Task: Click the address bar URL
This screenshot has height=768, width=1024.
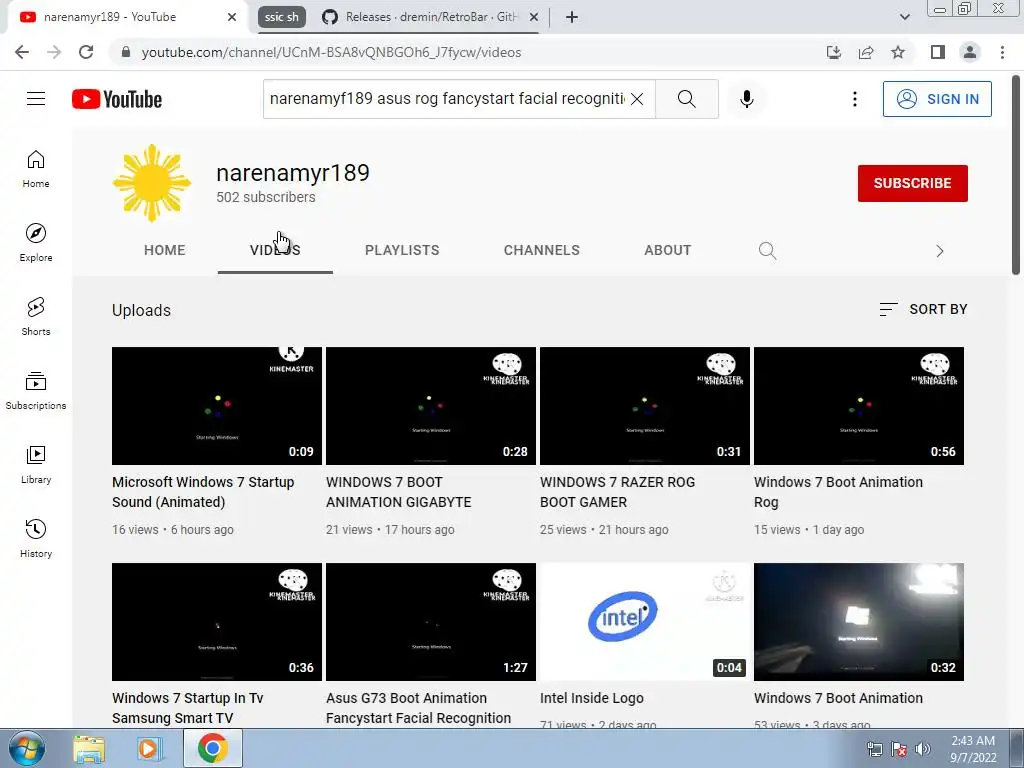Action: pos(331,52)
